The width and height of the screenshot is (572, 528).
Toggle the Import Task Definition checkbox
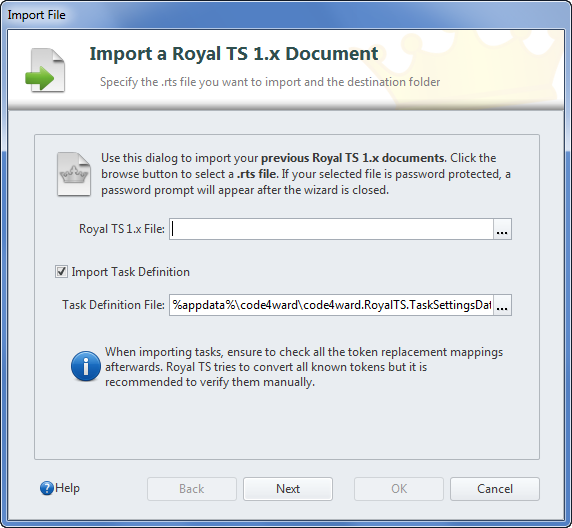[x=61, y=271]
